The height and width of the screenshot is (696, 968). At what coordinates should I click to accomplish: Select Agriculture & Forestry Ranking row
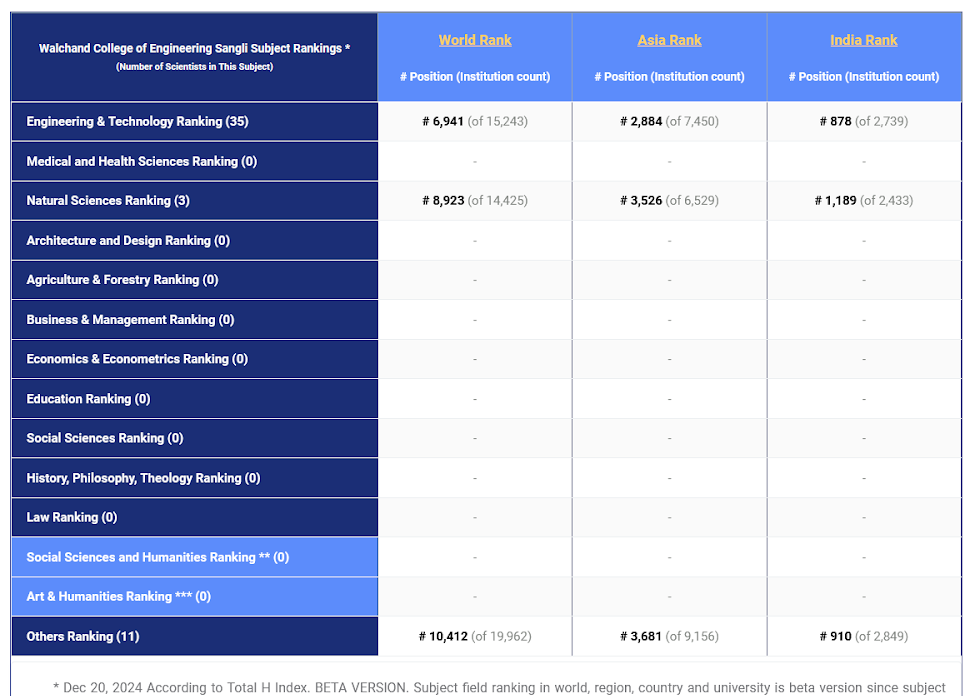122,280
